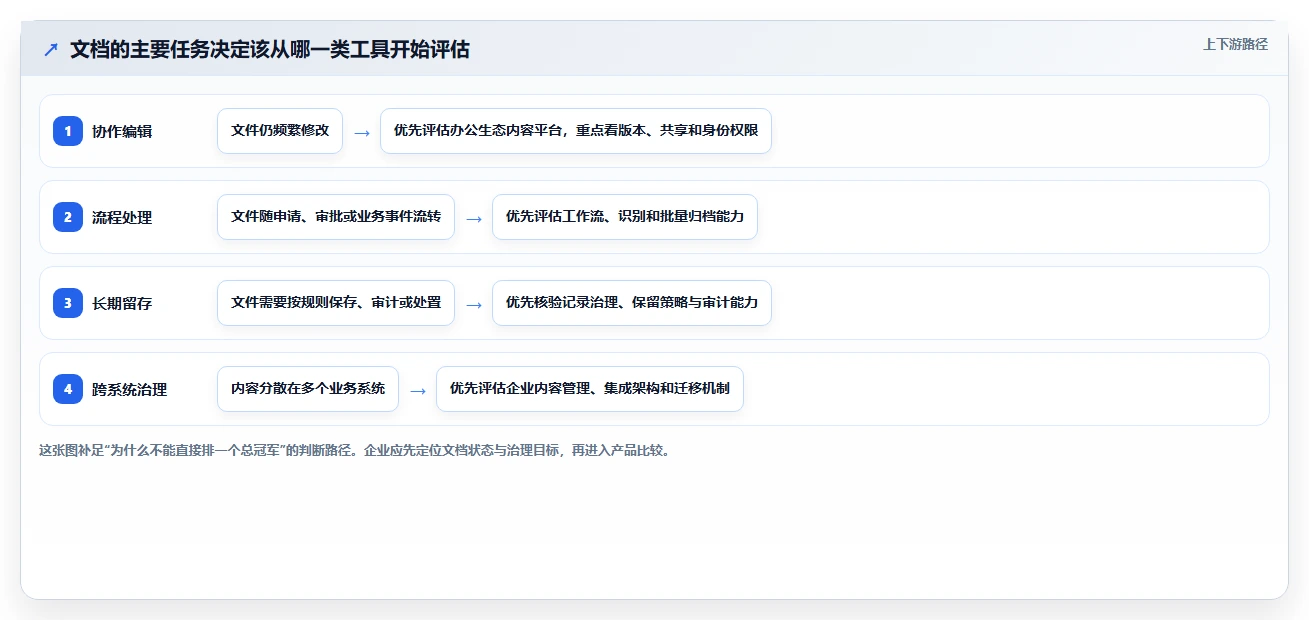Open the "优先评估企业内容管理、集成架构和迁移机制" box
The width and height of the screenshot is (1309, 620).
590,389
